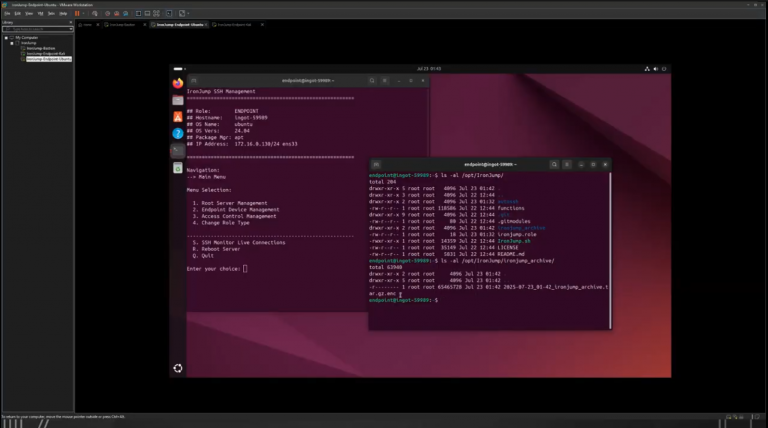Screen dimensions: 768x428
Task: Open App Center from the Ubuntu dock
Action: [178, 117]
